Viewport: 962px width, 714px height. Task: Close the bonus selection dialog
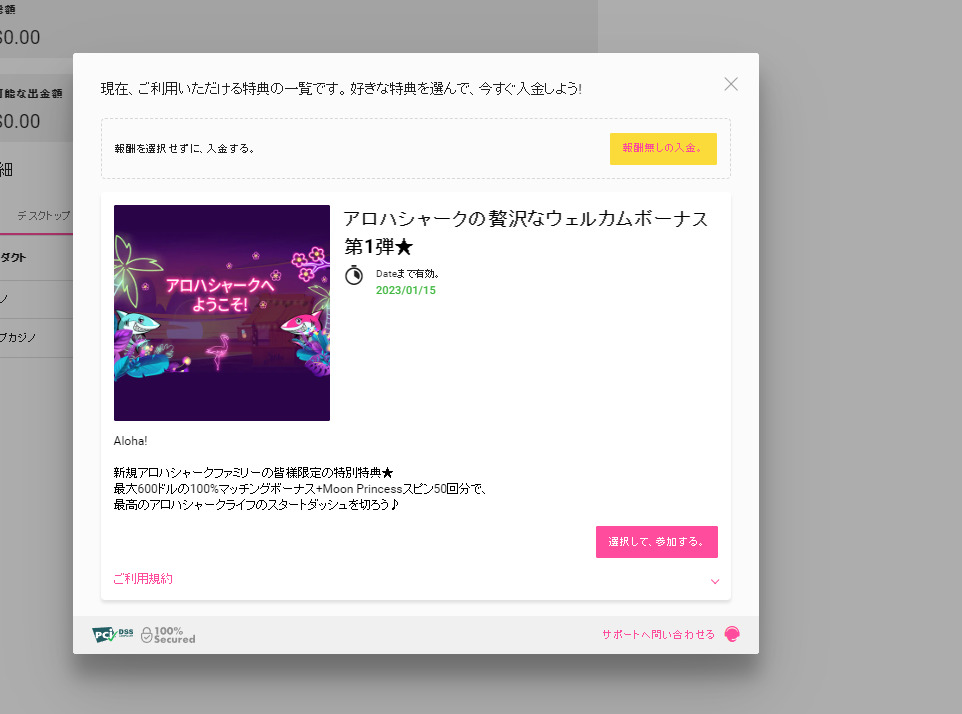(x=731, y=84)
